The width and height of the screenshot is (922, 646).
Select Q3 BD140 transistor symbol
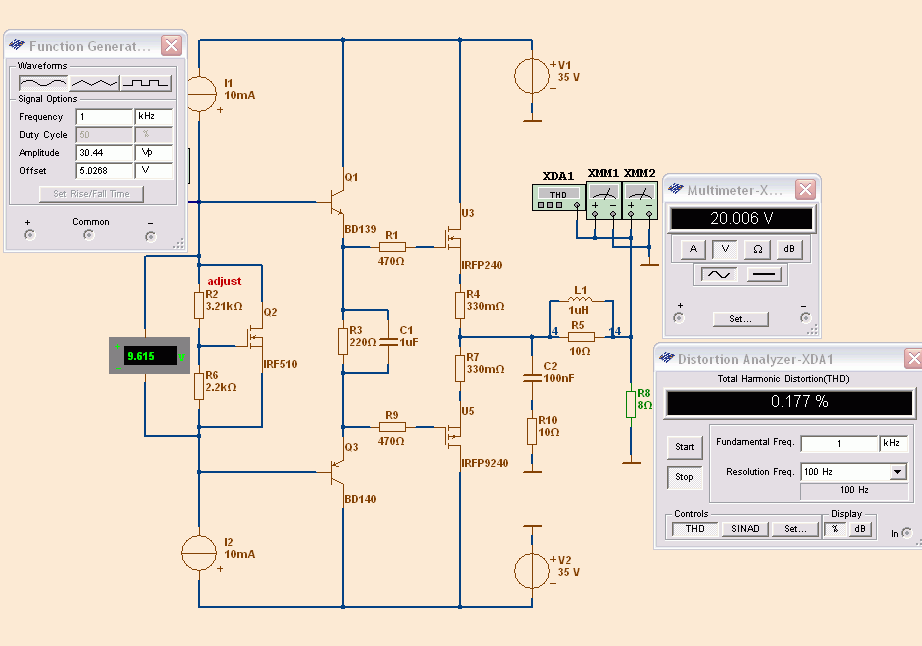[x=336, y=471]
